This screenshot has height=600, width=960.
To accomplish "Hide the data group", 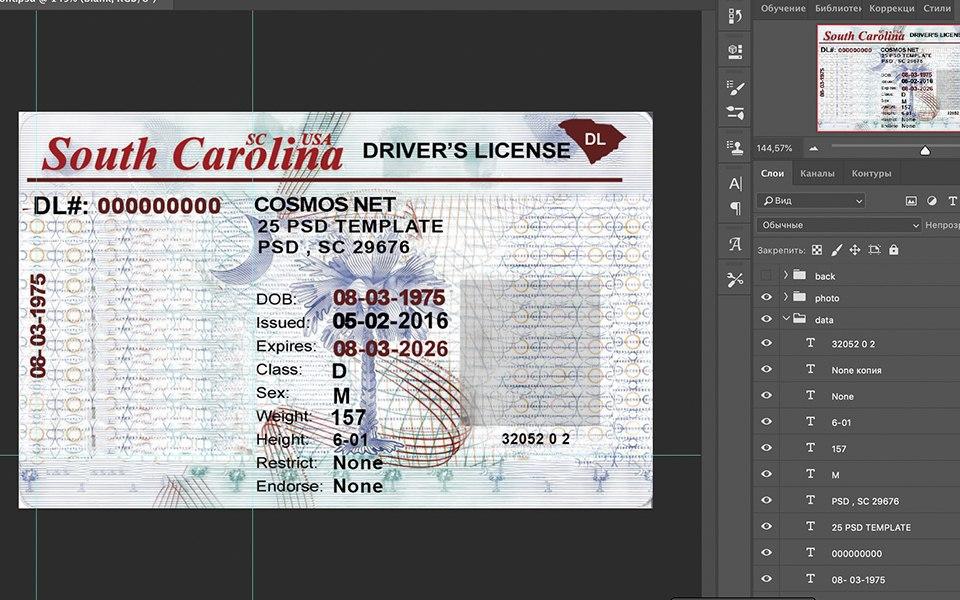I will click(x=767, y=319).
